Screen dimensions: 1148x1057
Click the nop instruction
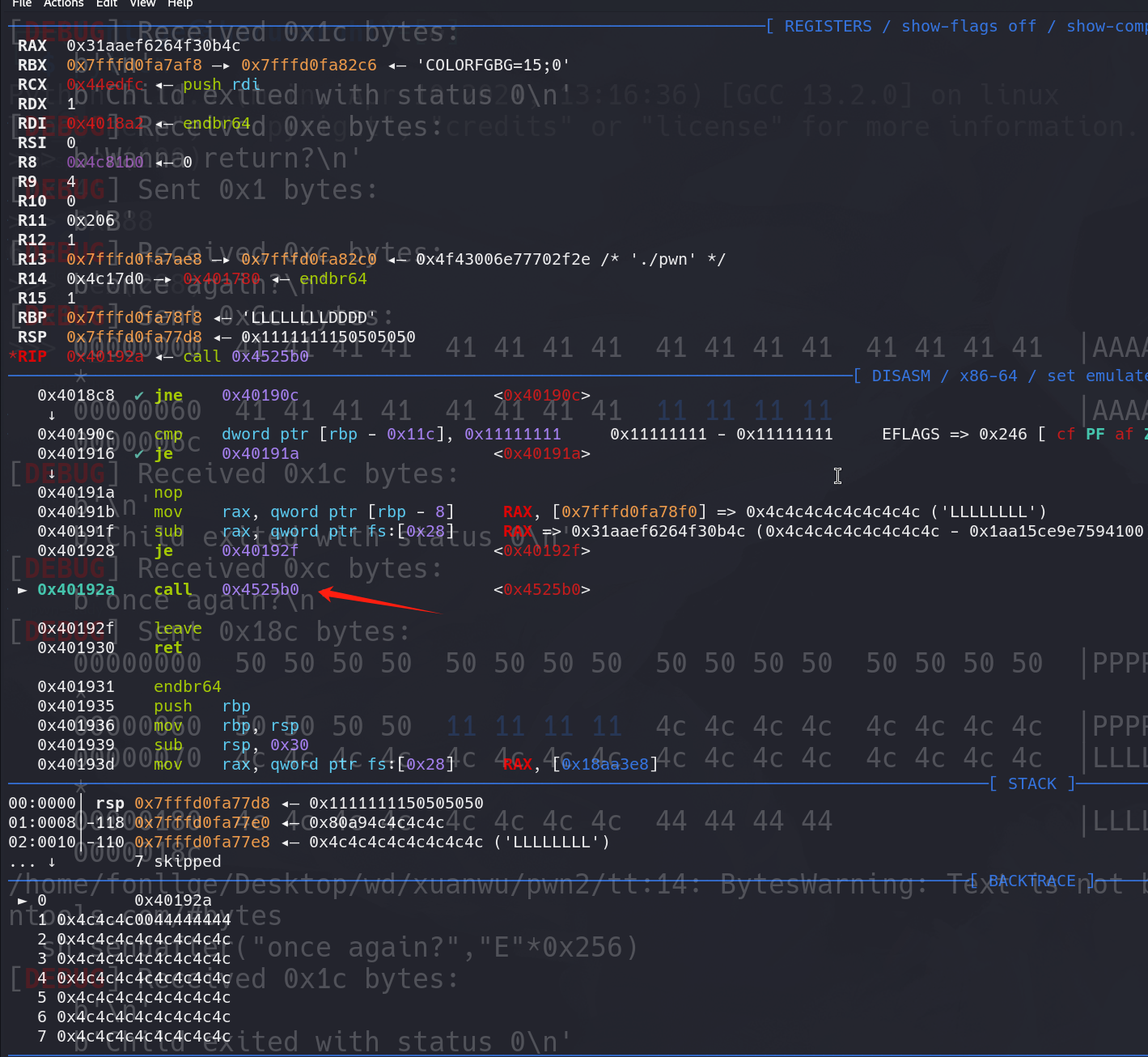168,492
